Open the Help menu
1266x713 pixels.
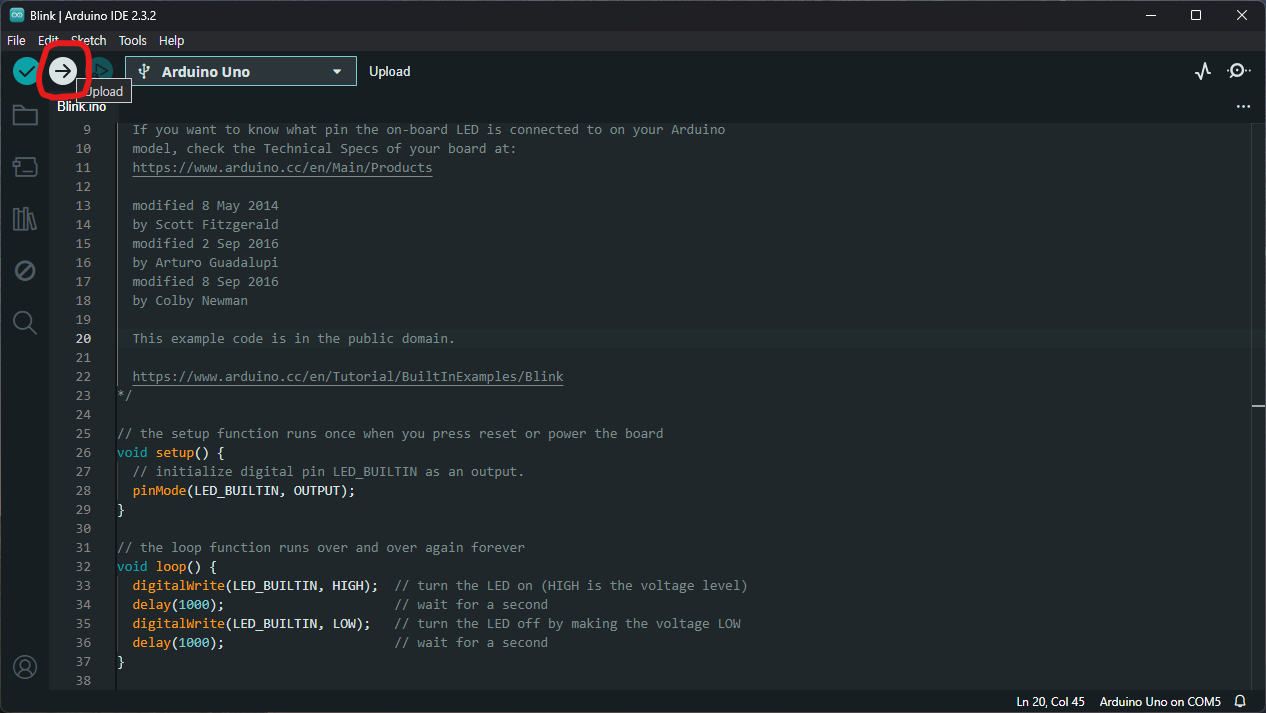click(172, 41)
